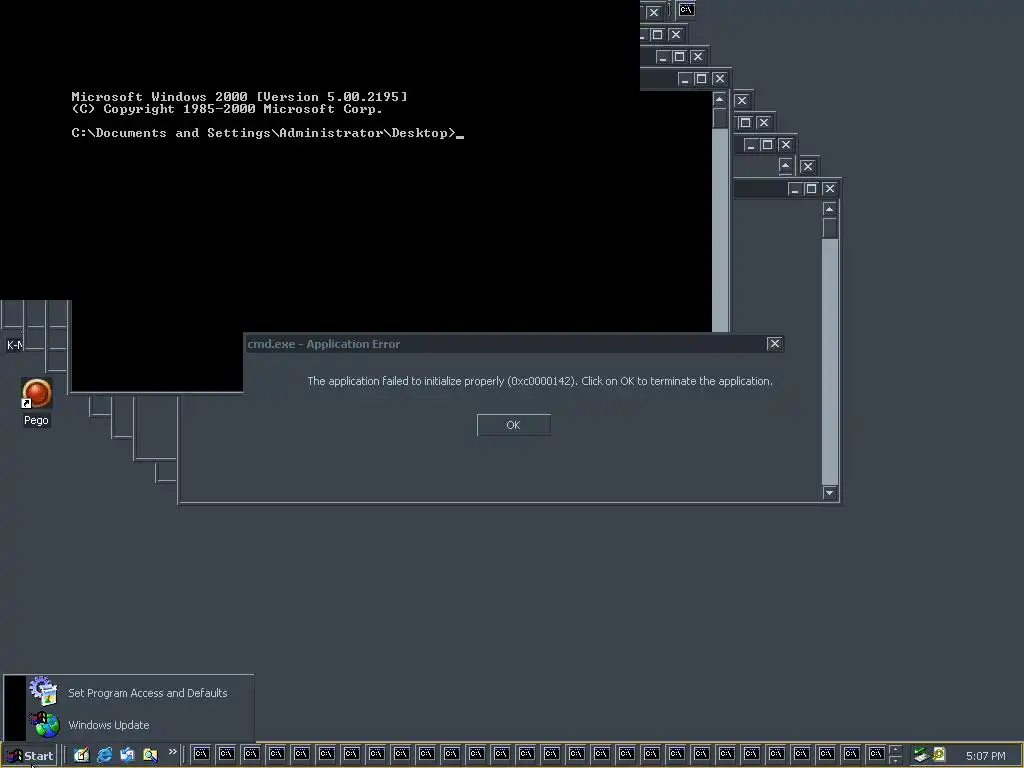Image resolution: width=1024 pixels, height=768 pixels.
Task: Expand the Quick Launch overflow chevron
Action: 172,752
